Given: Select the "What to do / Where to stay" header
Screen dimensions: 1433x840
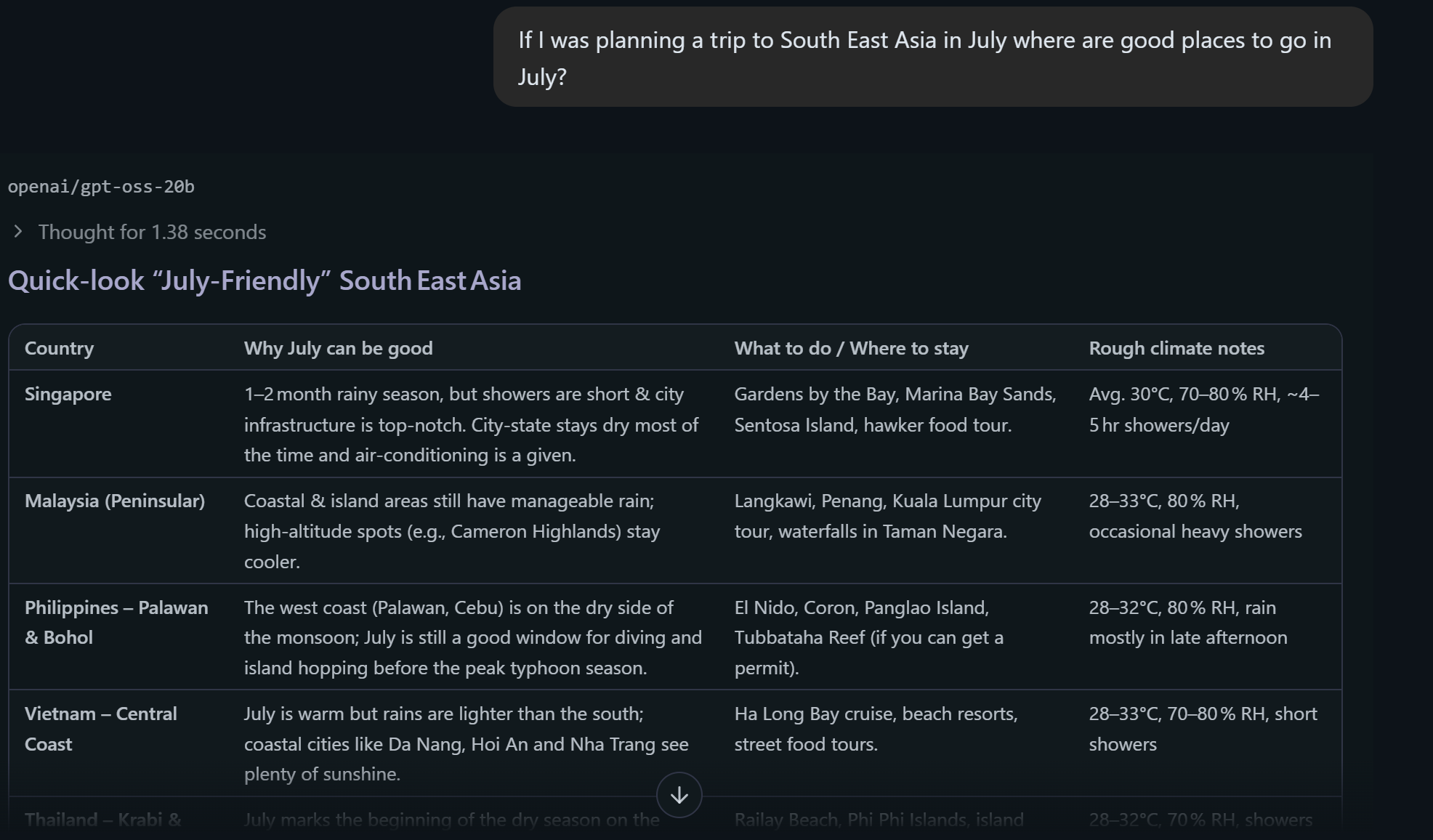Looking at the screenshot, I should [x=851, y=348].
